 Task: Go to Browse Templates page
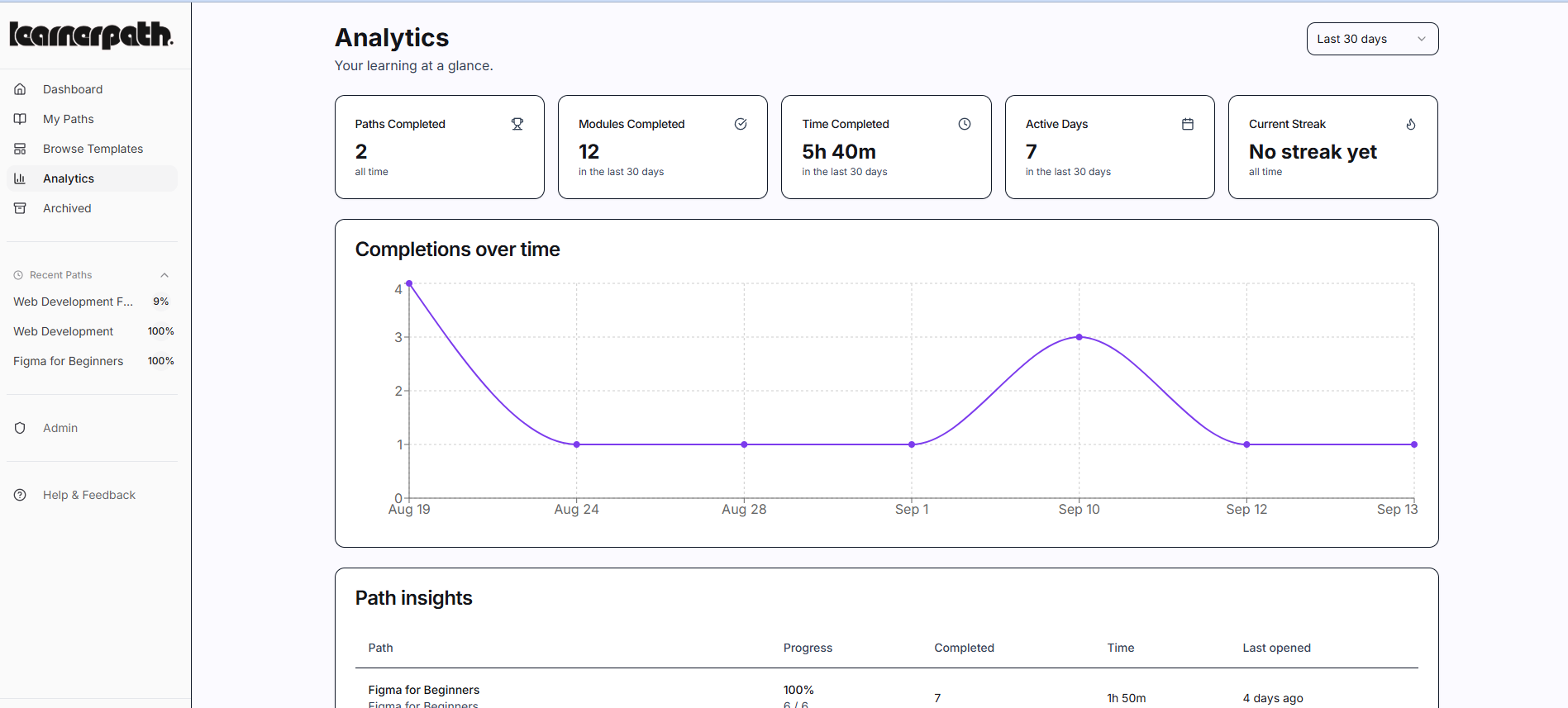[93, 149]
